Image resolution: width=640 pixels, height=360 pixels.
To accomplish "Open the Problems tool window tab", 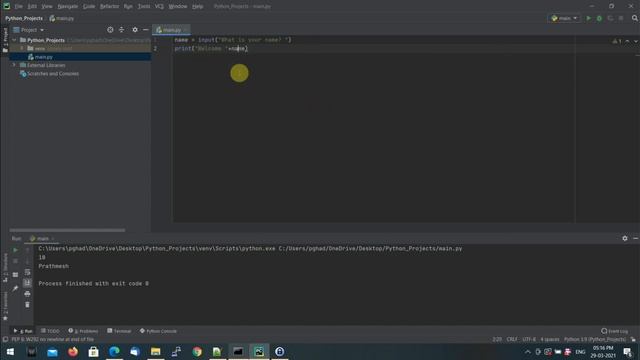I will coord(83,331).
